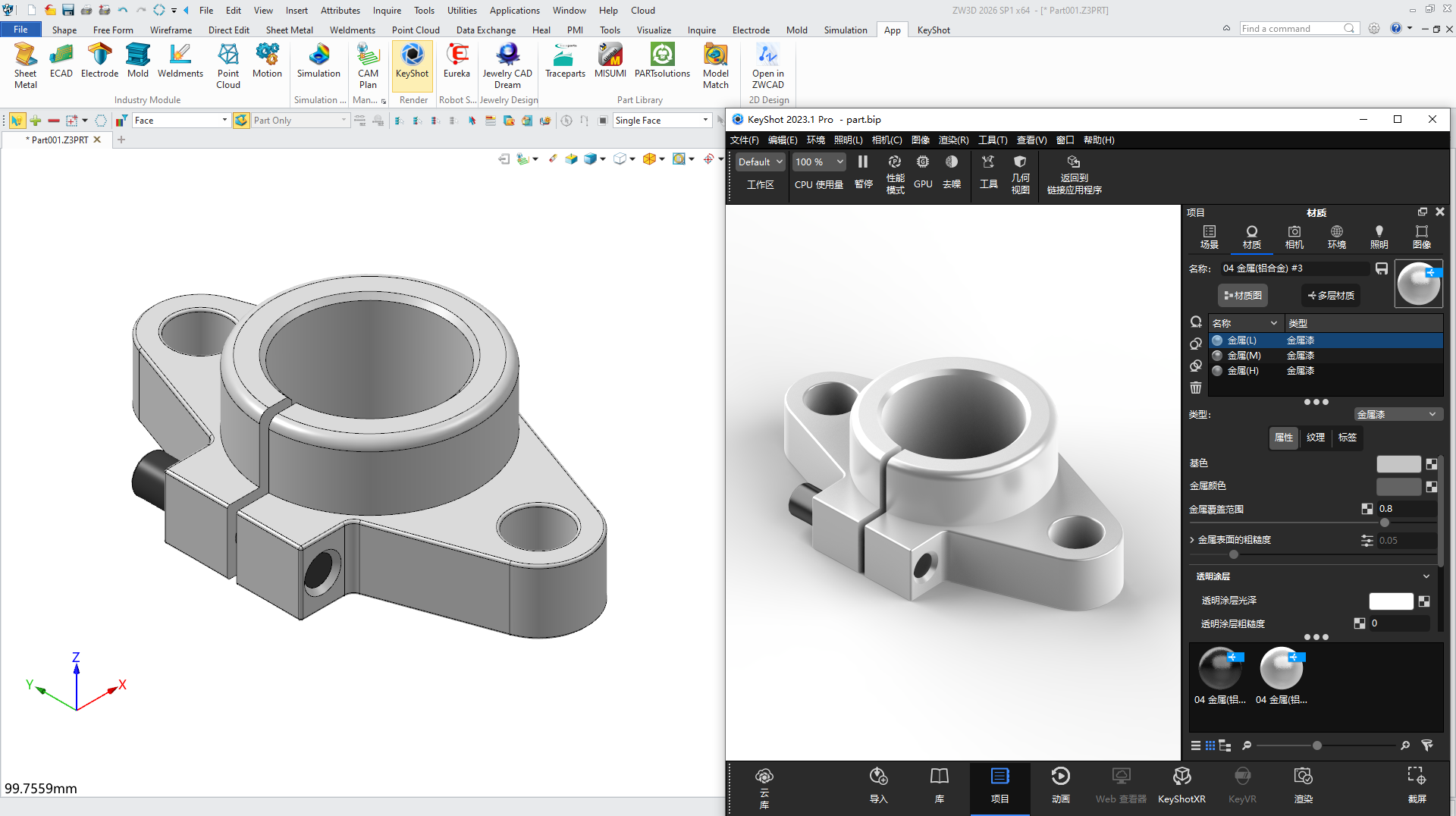Open the render (渲染) icon in bottom bar
This screenshot has height=816, width=1456.
tap(1303, 785)
